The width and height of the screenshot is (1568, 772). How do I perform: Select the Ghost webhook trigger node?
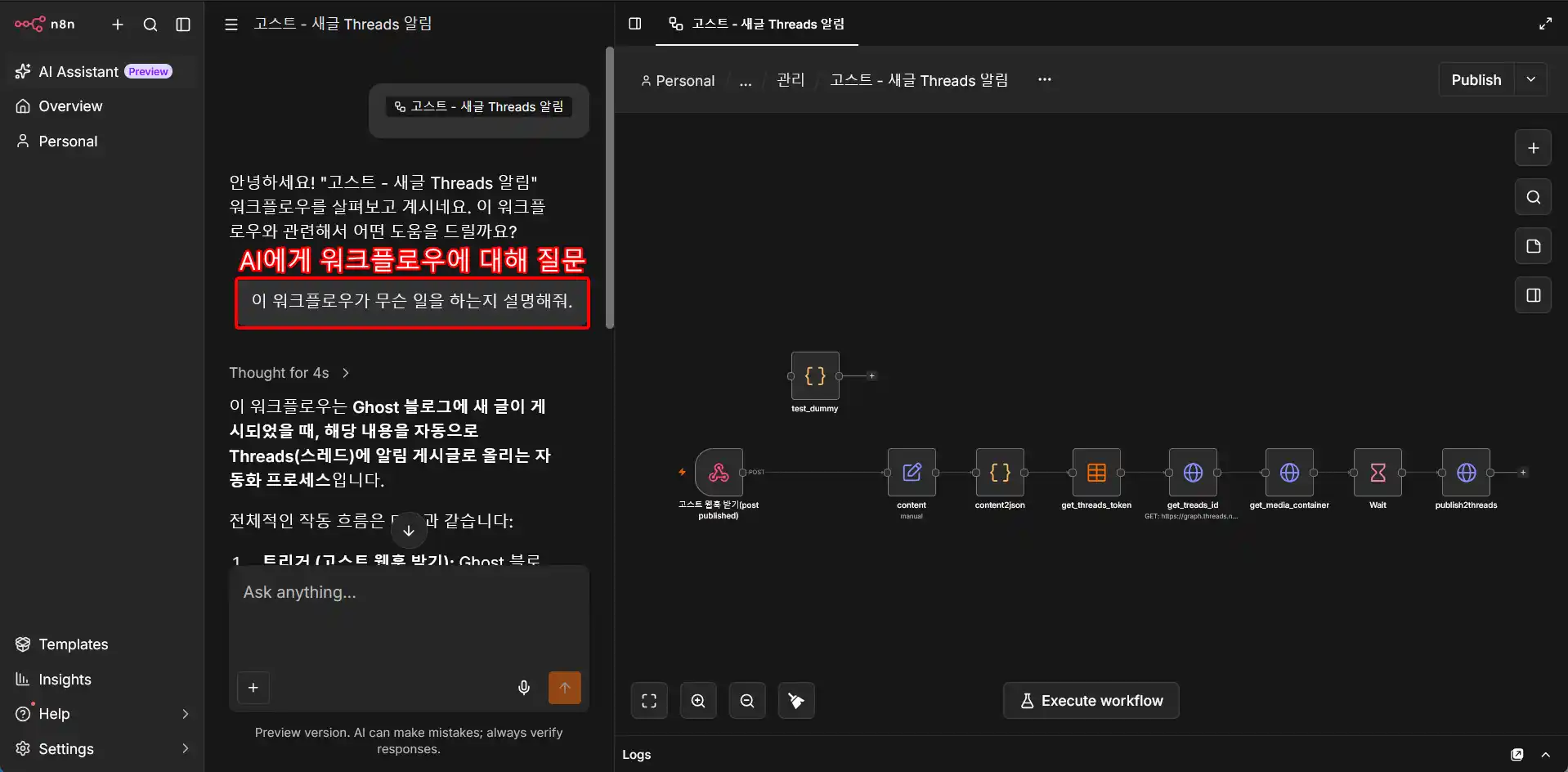pyautogui.click(x=719, y=473)
